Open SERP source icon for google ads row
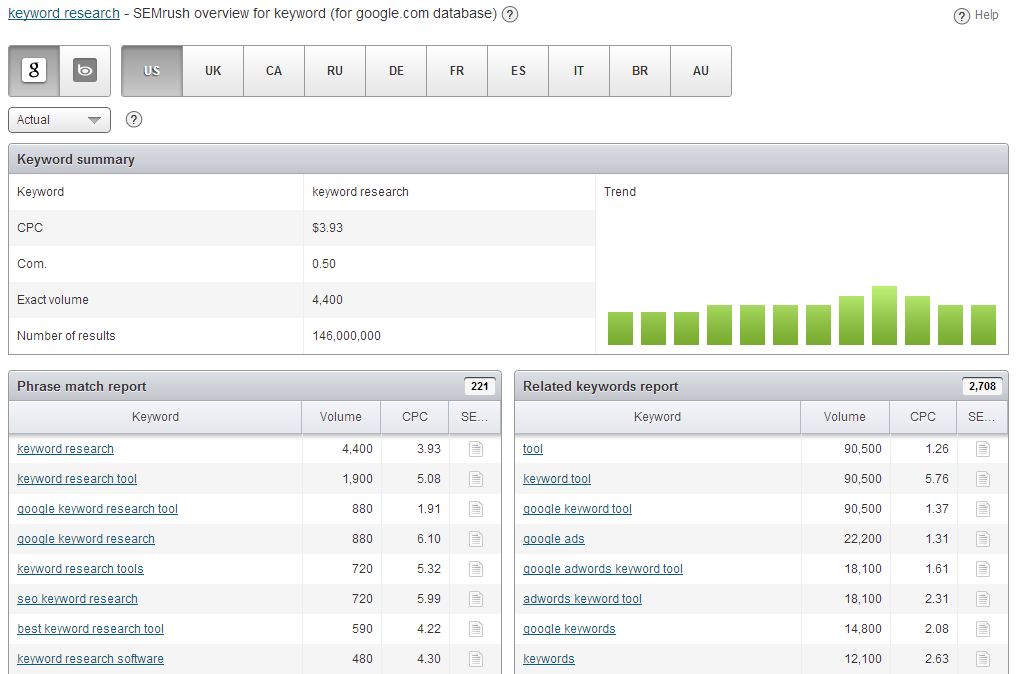This screenshot has width=1019, height=674. [x=983, y=539]
